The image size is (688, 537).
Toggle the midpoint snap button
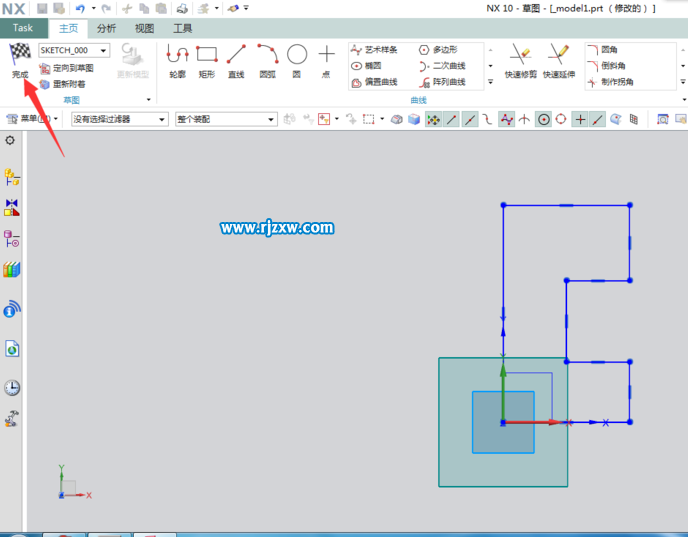469,119
